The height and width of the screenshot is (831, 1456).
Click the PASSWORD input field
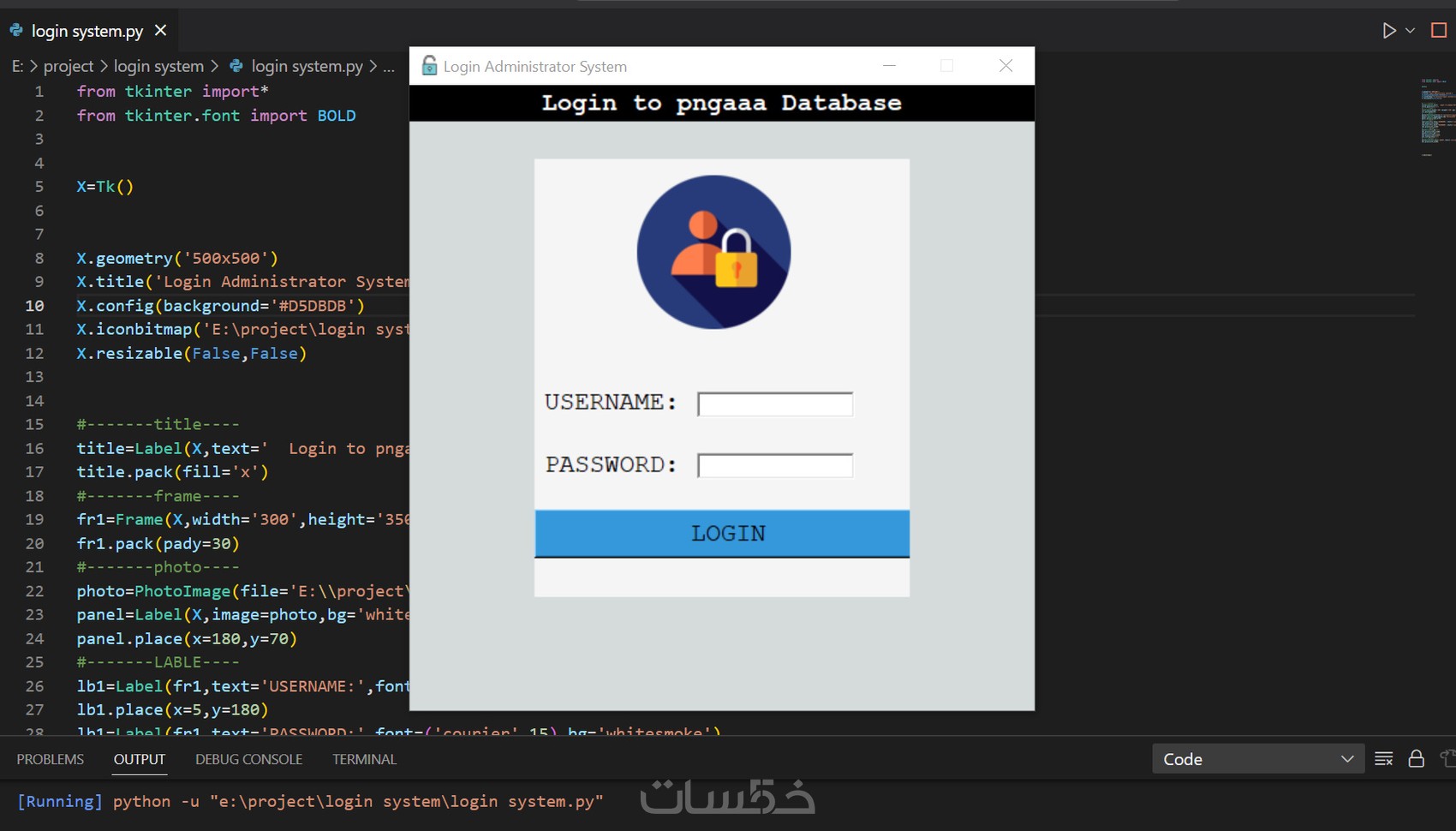pyautogui.click(x=775, y=465)
